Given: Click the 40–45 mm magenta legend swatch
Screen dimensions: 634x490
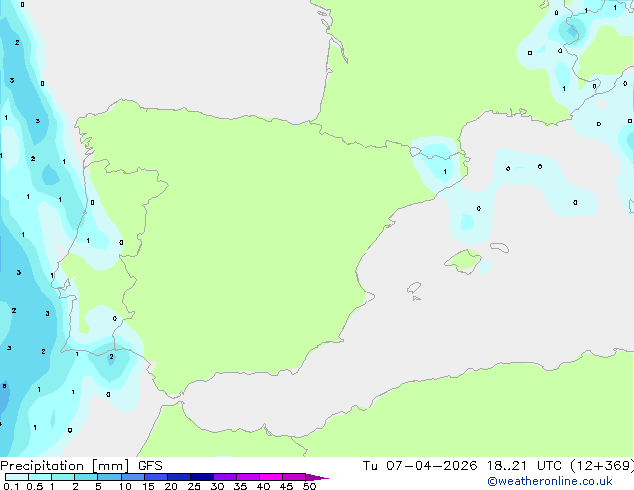Looking at the screenshot, I should [271, 477].
